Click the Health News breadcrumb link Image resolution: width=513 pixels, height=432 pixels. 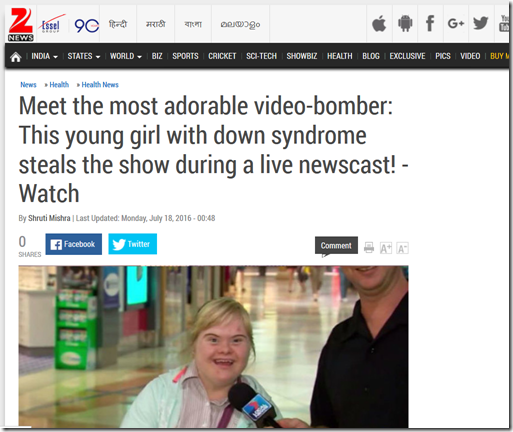pyautogui.click(x=100, y=85)
